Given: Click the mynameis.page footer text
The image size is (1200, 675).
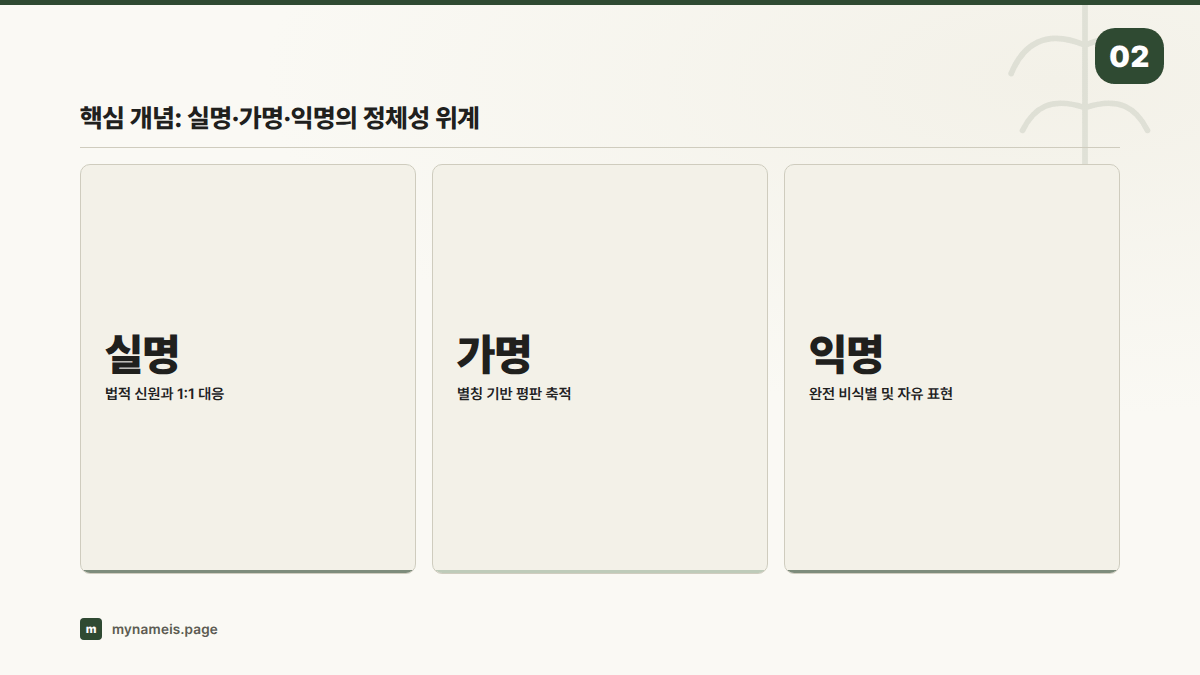Looking at the screenshot, I should [165, 629].
